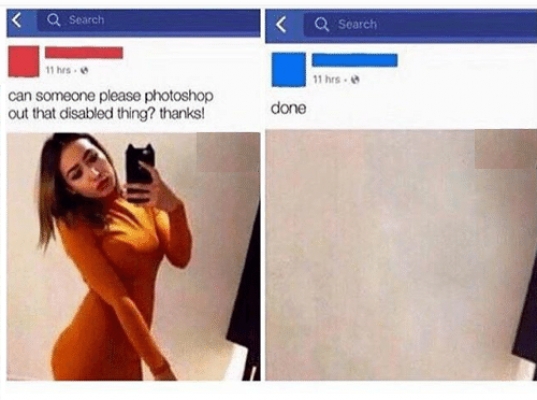This screenshot has height=400, width=537.
Task: Click the globe privacy icon on the red-avatar post
Action: (x=85, y=70)
